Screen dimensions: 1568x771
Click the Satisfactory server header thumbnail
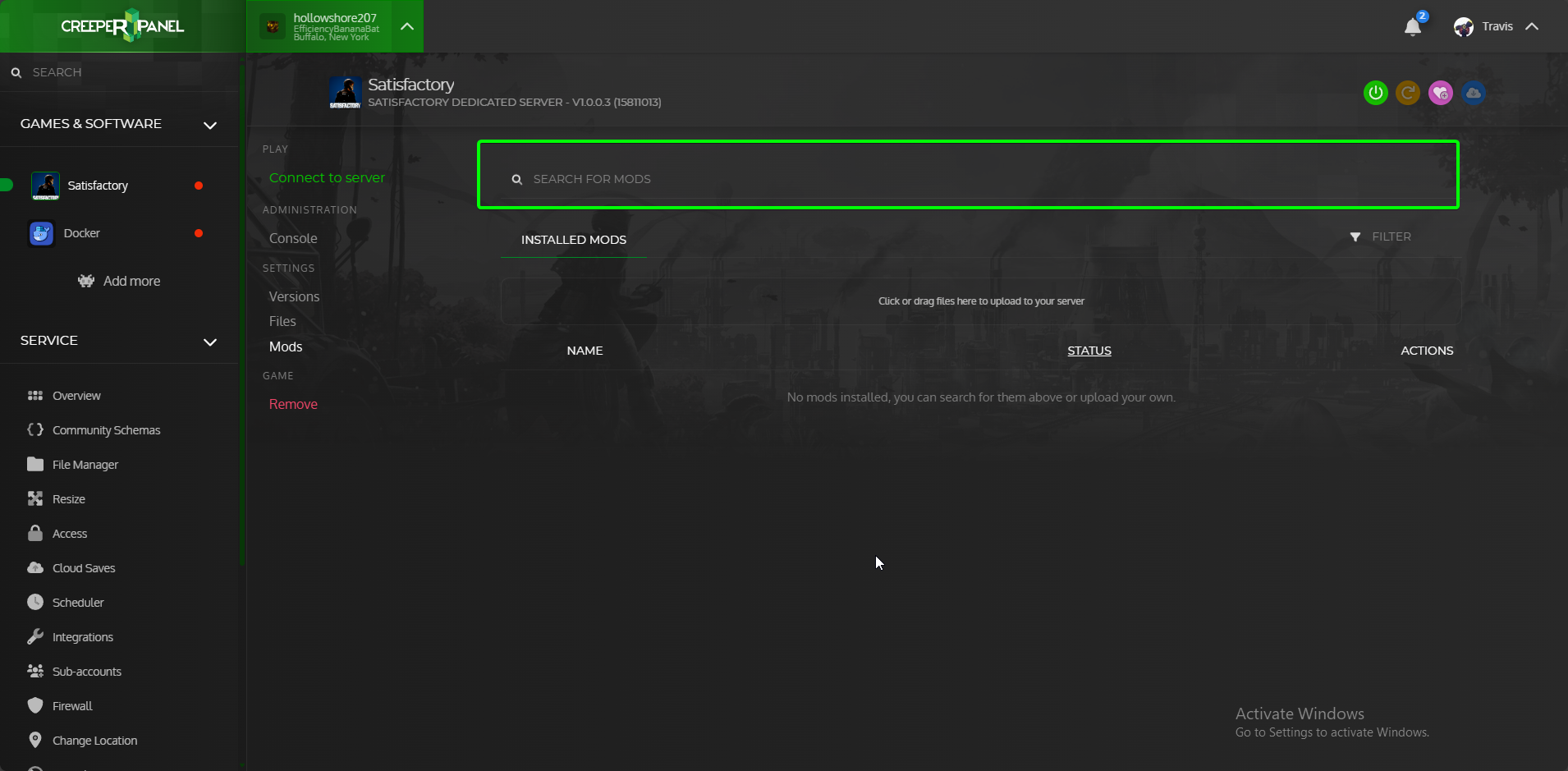[x=346, y=93]
